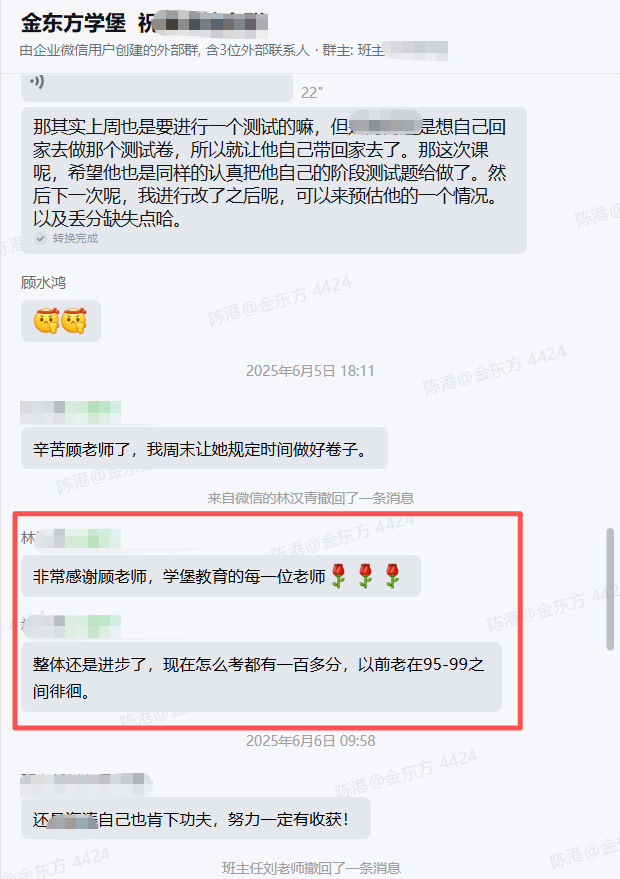Click the notice that 林汉青 recalled a message
Image resolution: width=620 pixels, height=879 pixels.
[311, 498]
